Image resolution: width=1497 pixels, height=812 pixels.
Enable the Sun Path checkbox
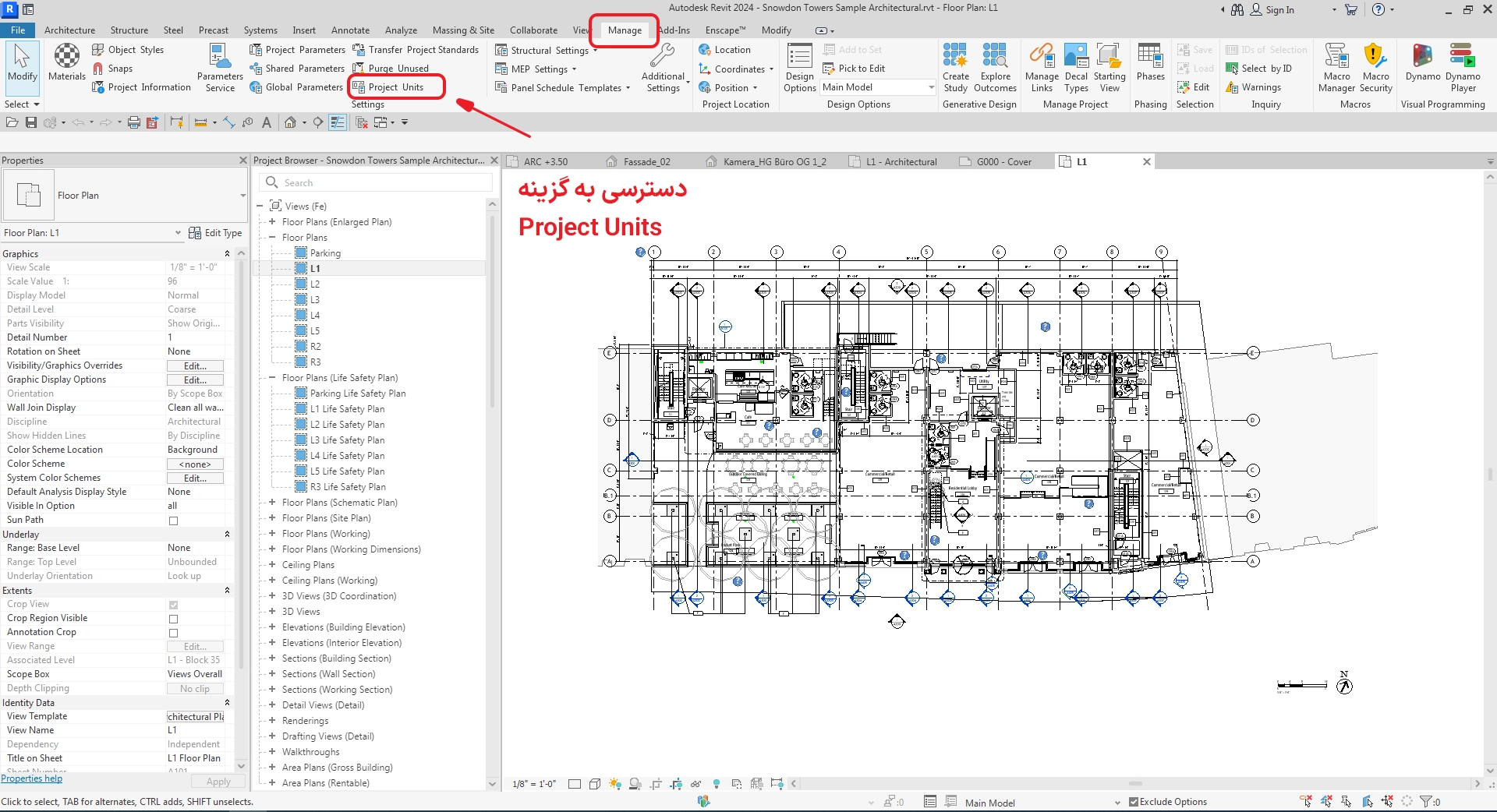tap(173, 521)
